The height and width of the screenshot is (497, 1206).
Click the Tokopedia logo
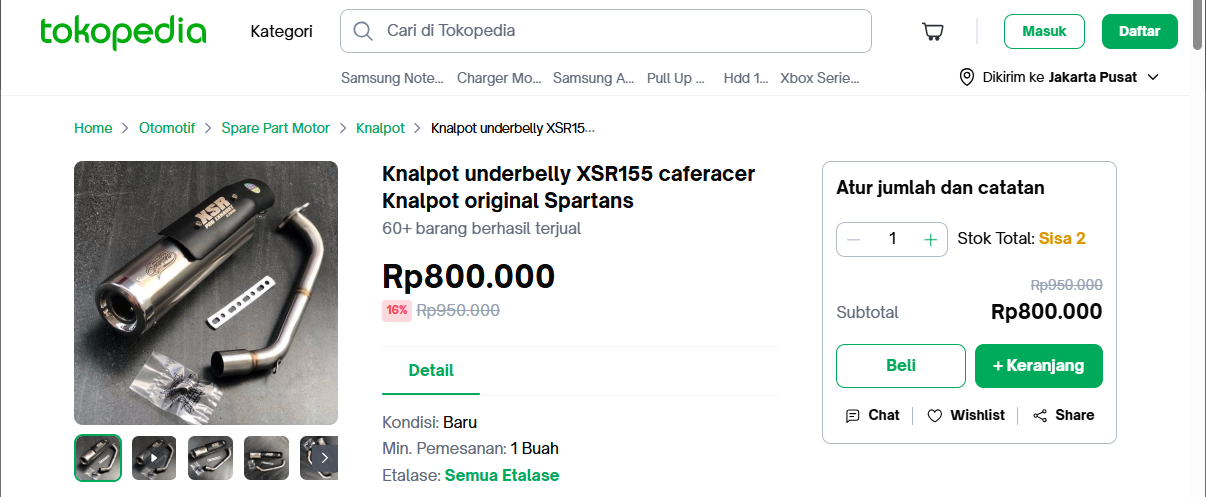pyautogui.click(x=123, y=32)
